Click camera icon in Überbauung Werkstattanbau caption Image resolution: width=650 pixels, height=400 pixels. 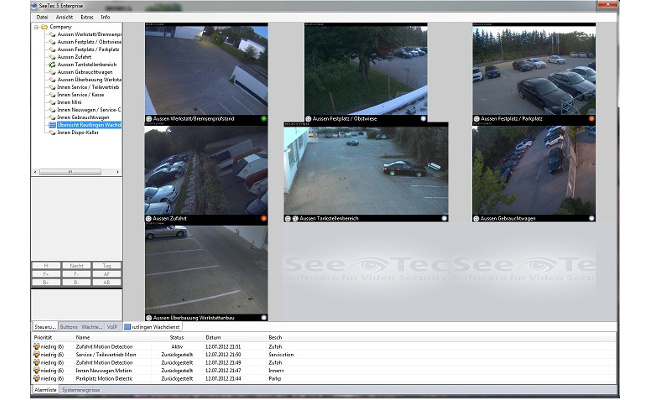pos(149,318)
